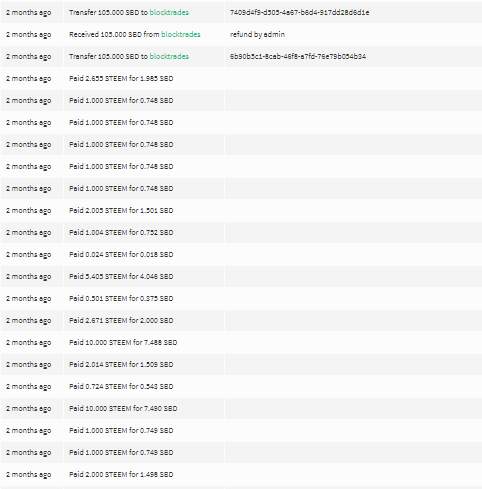Click the 'Paid 0.501 STEEM for 0.375 SBD' entry
482x489 pixels.
click(x=121, y=299)
